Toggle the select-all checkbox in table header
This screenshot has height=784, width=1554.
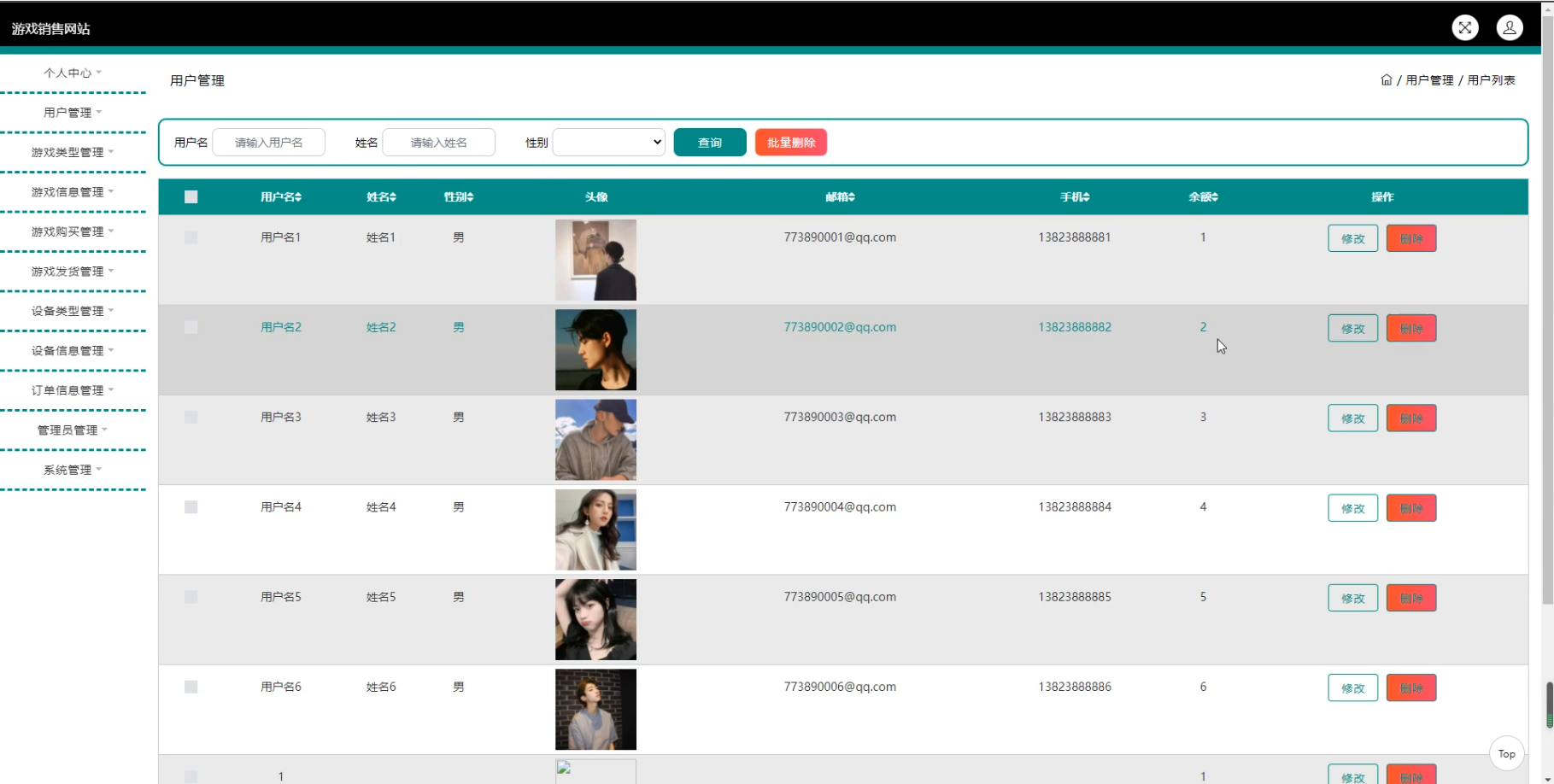click(x=191, y=197)
